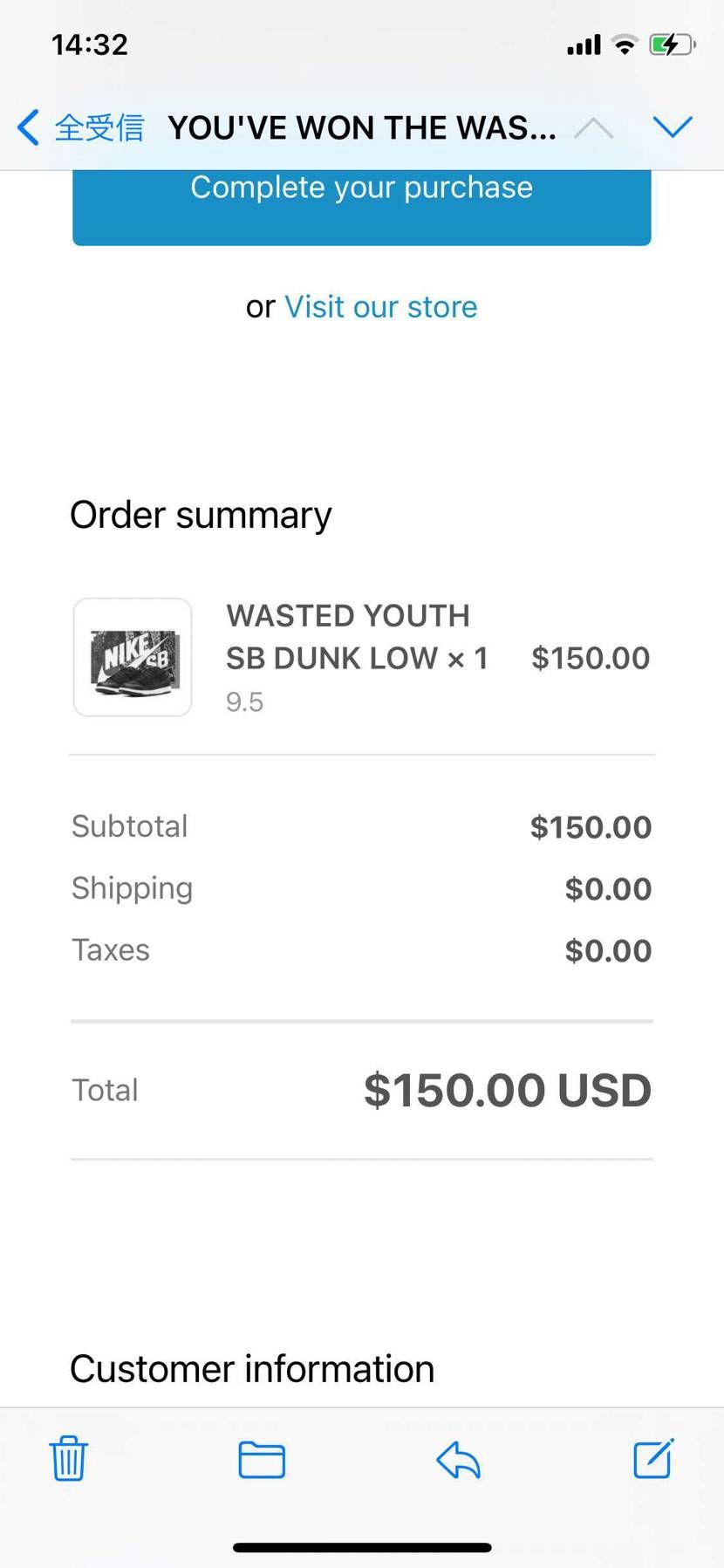
Task: Tap the $150.00 USD total amount
Action: [x=507, y=1090]
